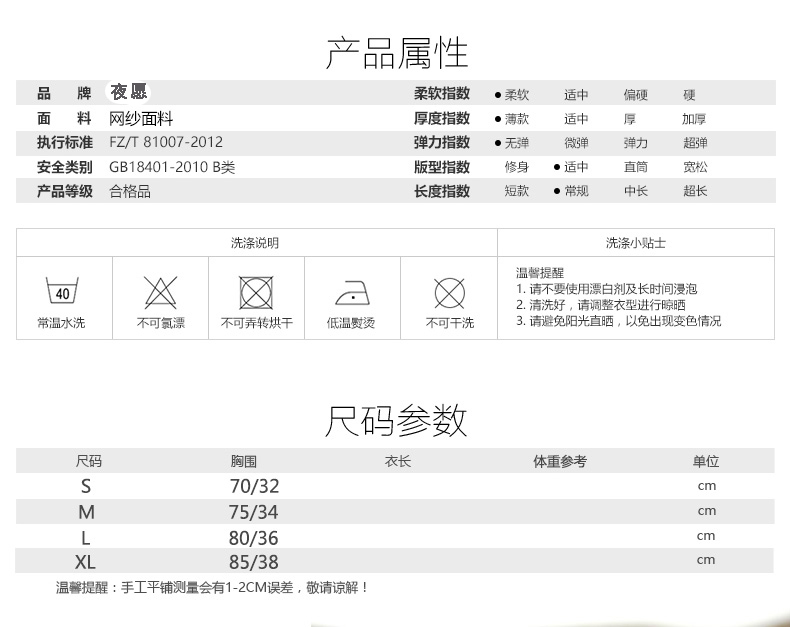
Task: Click the 40-degree water wash icon
Action: [62, 292]
